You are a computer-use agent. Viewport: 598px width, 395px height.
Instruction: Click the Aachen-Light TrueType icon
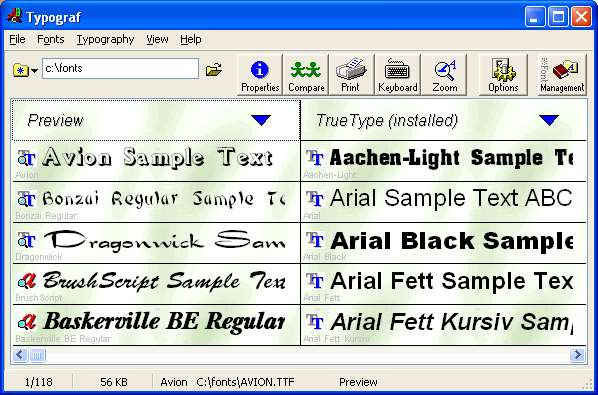coord(315,157)
